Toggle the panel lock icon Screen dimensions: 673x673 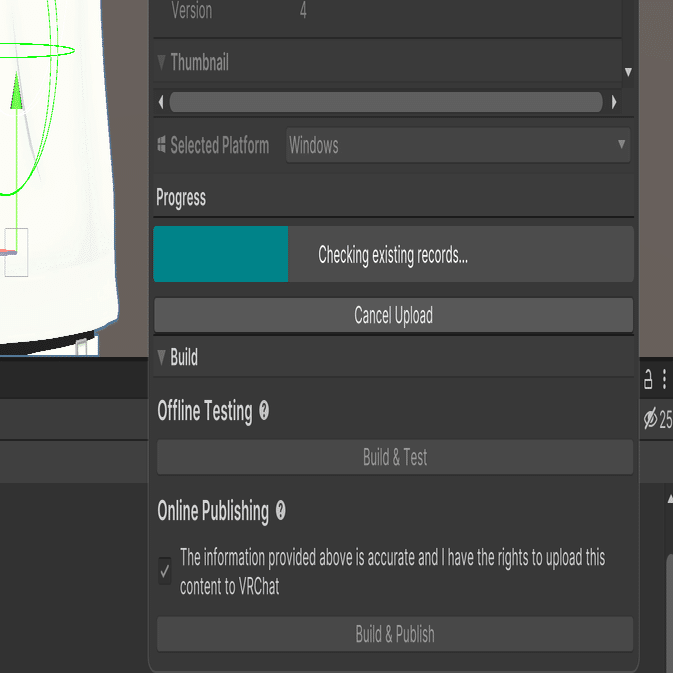coord(648,379)
